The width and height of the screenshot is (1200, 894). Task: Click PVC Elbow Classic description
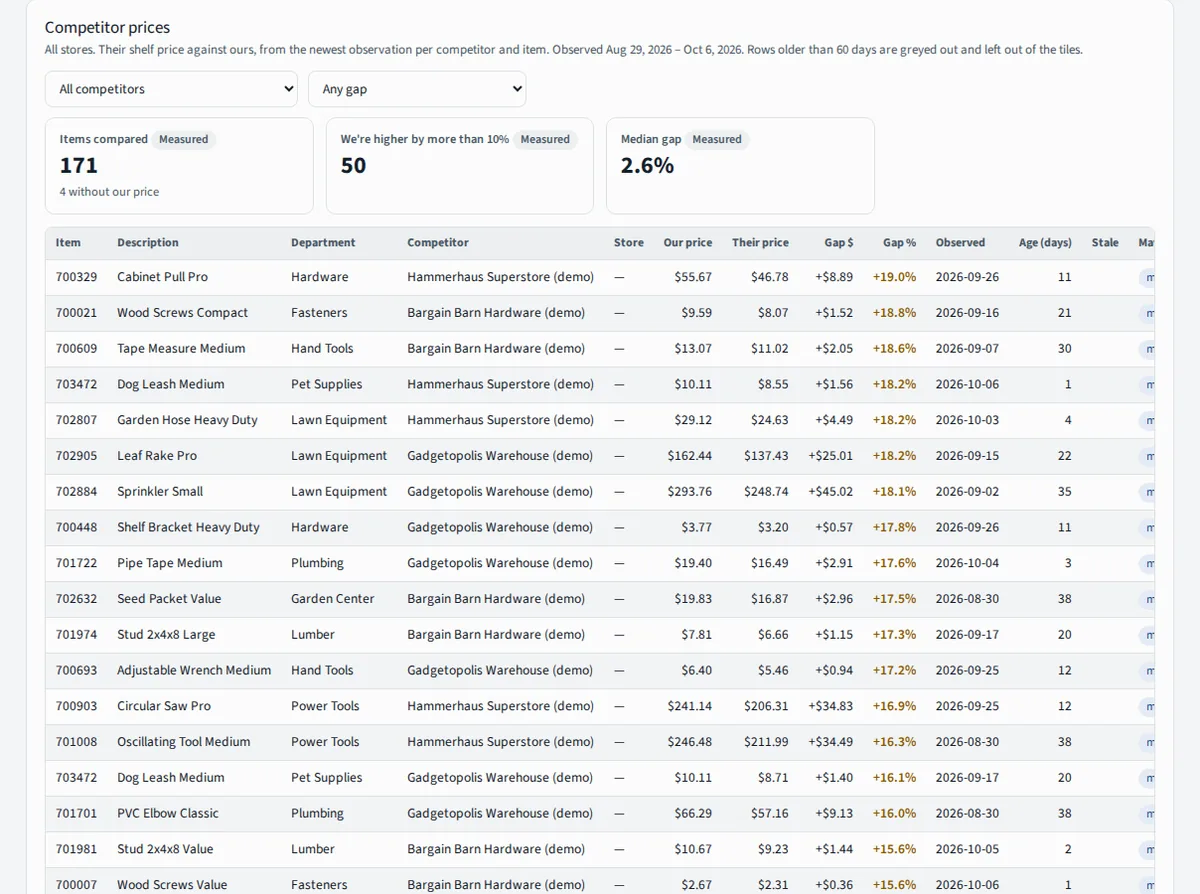pos(168,814)
